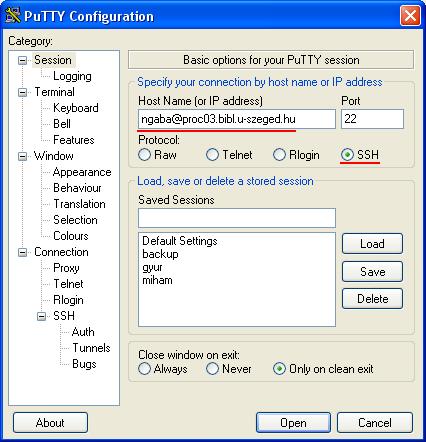426x442 pixels.
Task: Open Rlogin settings in category tree
Action: coord(68,300)
